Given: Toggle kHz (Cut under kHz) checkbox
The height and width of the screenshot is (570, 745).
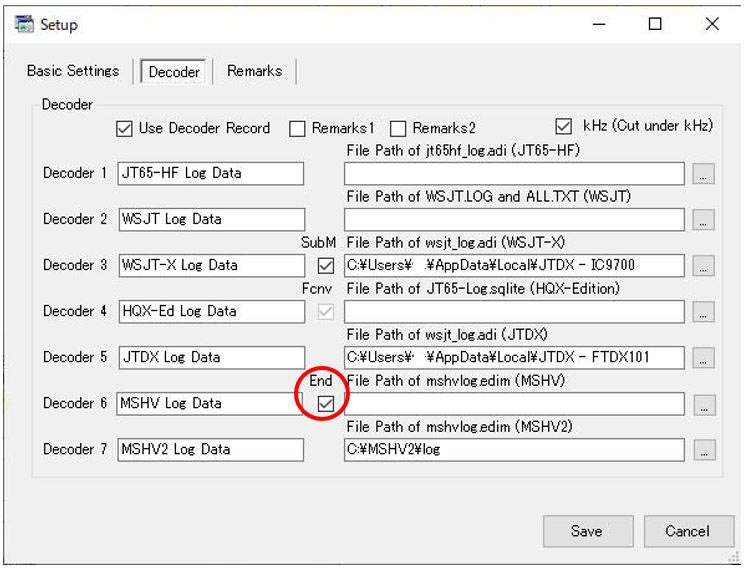Looking at the screenshot, I should tap(564, 126).
